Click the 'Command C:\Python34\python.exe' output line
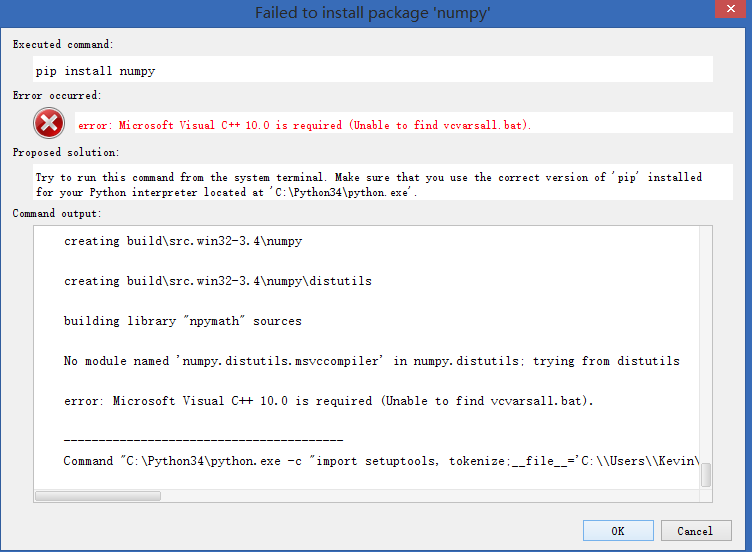The width and height of the screenshot is (752, 552). click(x=381, y=461)
